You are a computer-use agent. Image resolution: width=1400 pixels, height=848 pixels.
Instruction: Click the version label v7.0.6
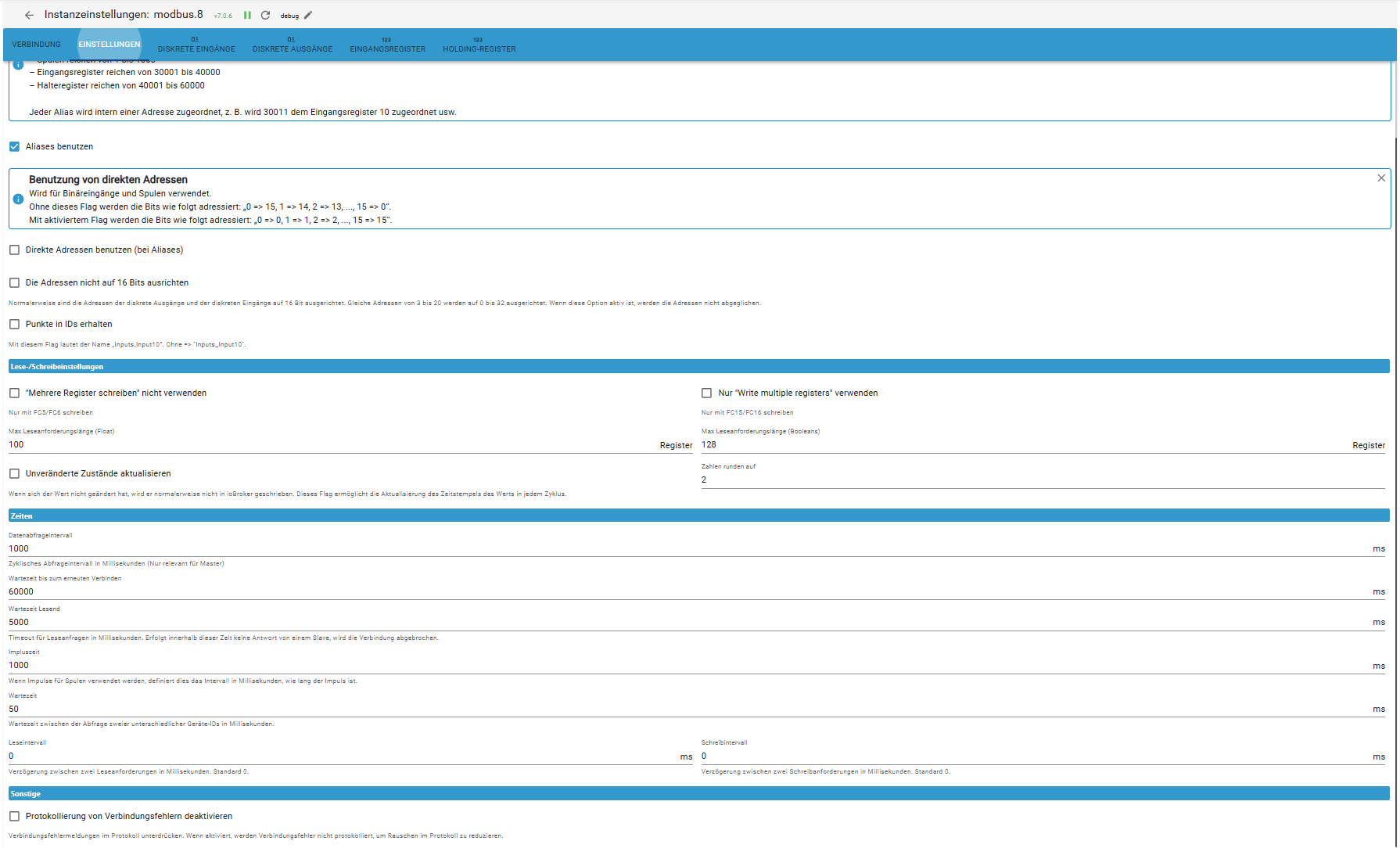223,16
